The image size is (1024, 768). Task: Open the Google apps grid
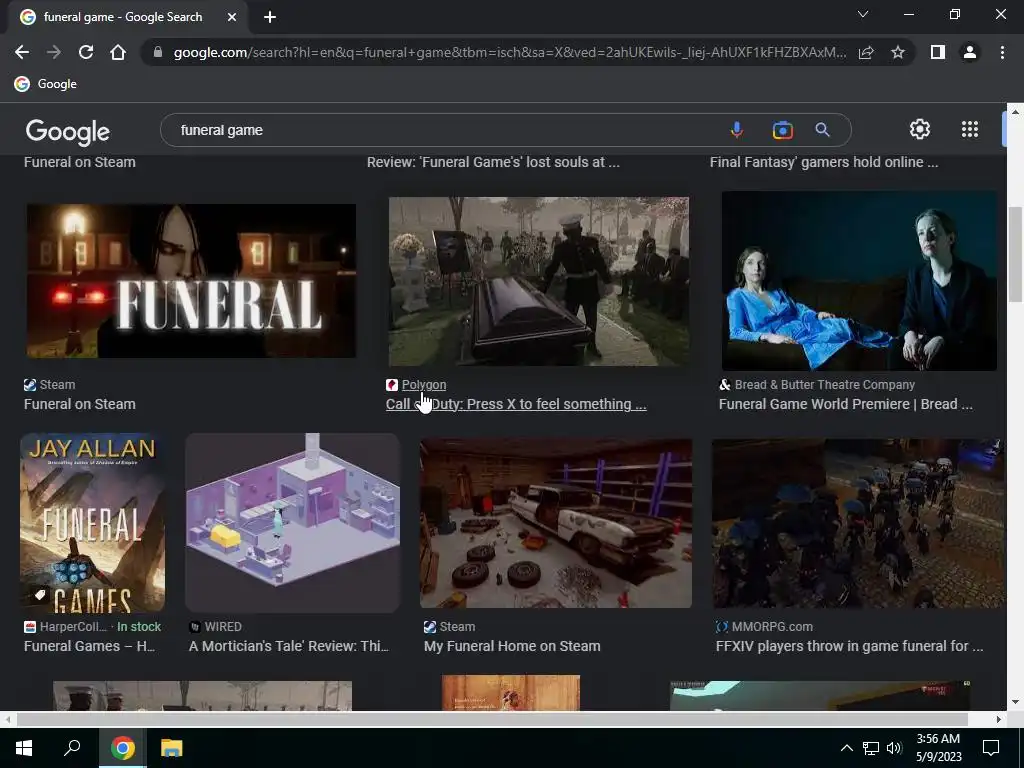pos(970,129)
